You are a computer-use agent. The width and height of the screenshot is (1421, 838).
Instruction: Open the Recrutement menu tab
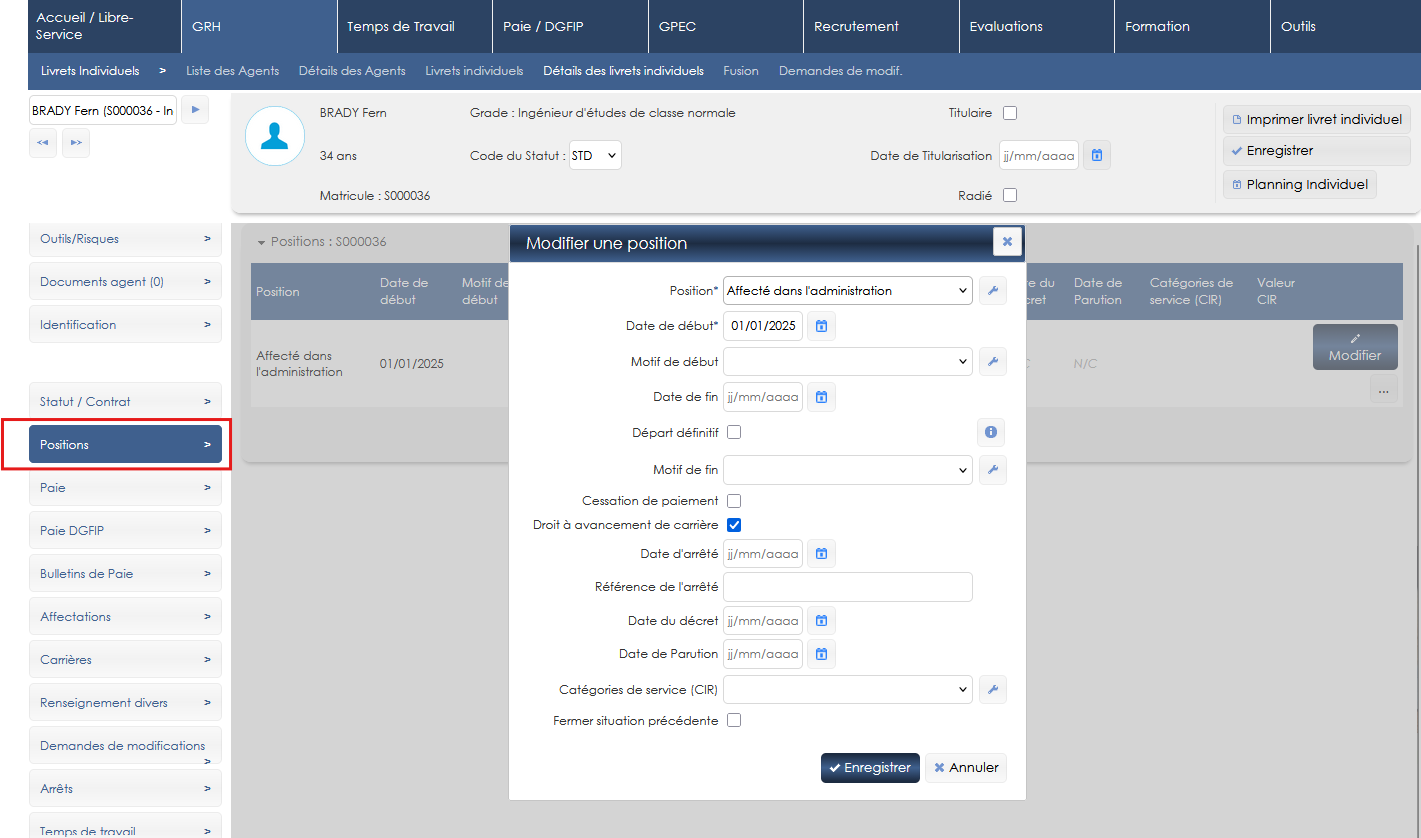point(880,27)
